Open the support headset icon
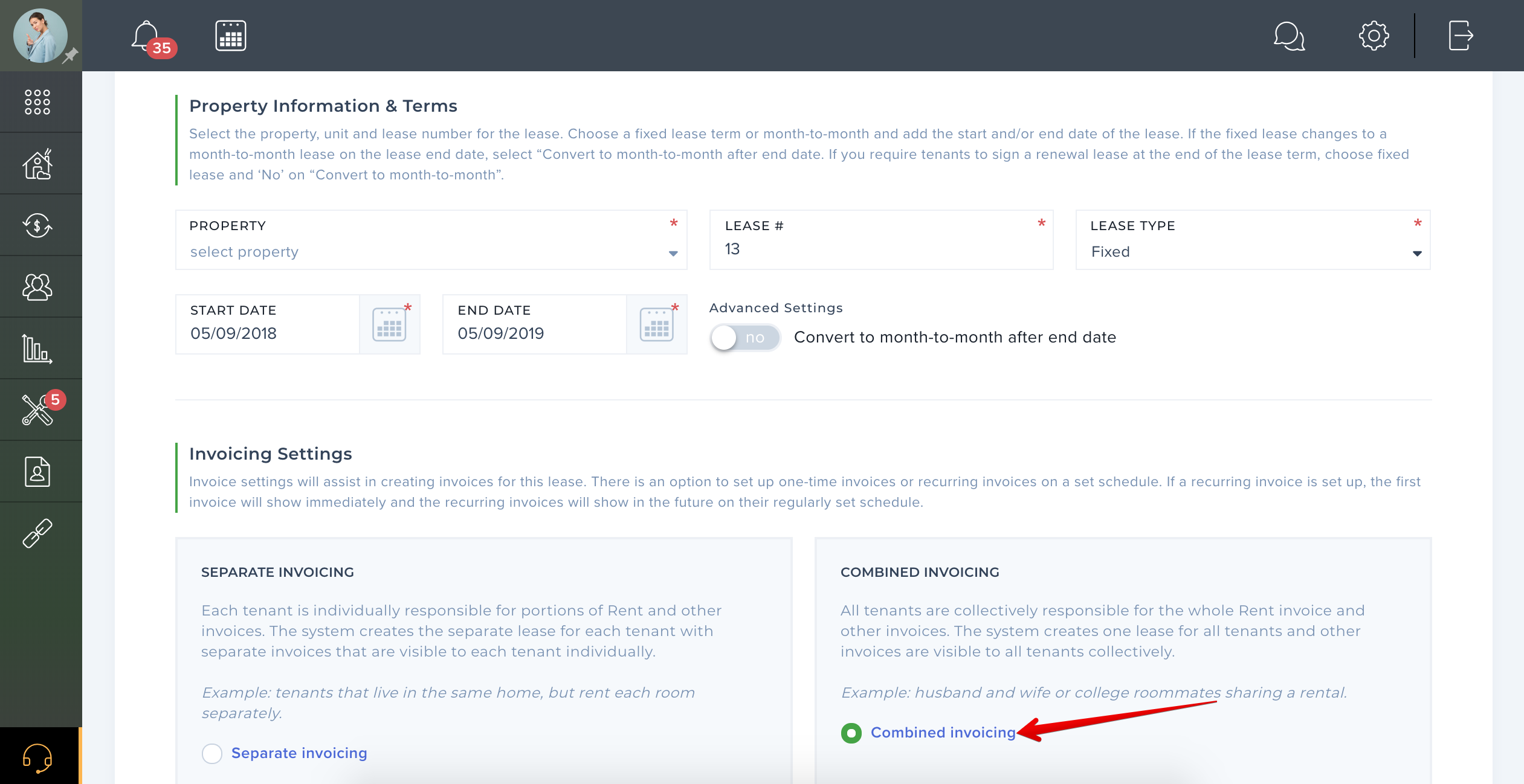Image resolution: width=1524 pixels, height=784 pixels. pos(37,758)
